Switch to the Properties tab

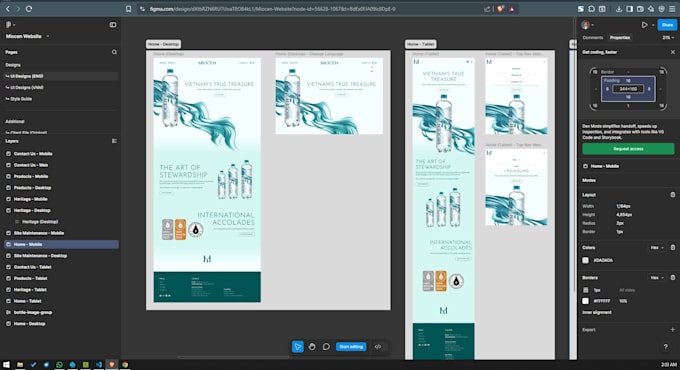(x=620, y=38)
